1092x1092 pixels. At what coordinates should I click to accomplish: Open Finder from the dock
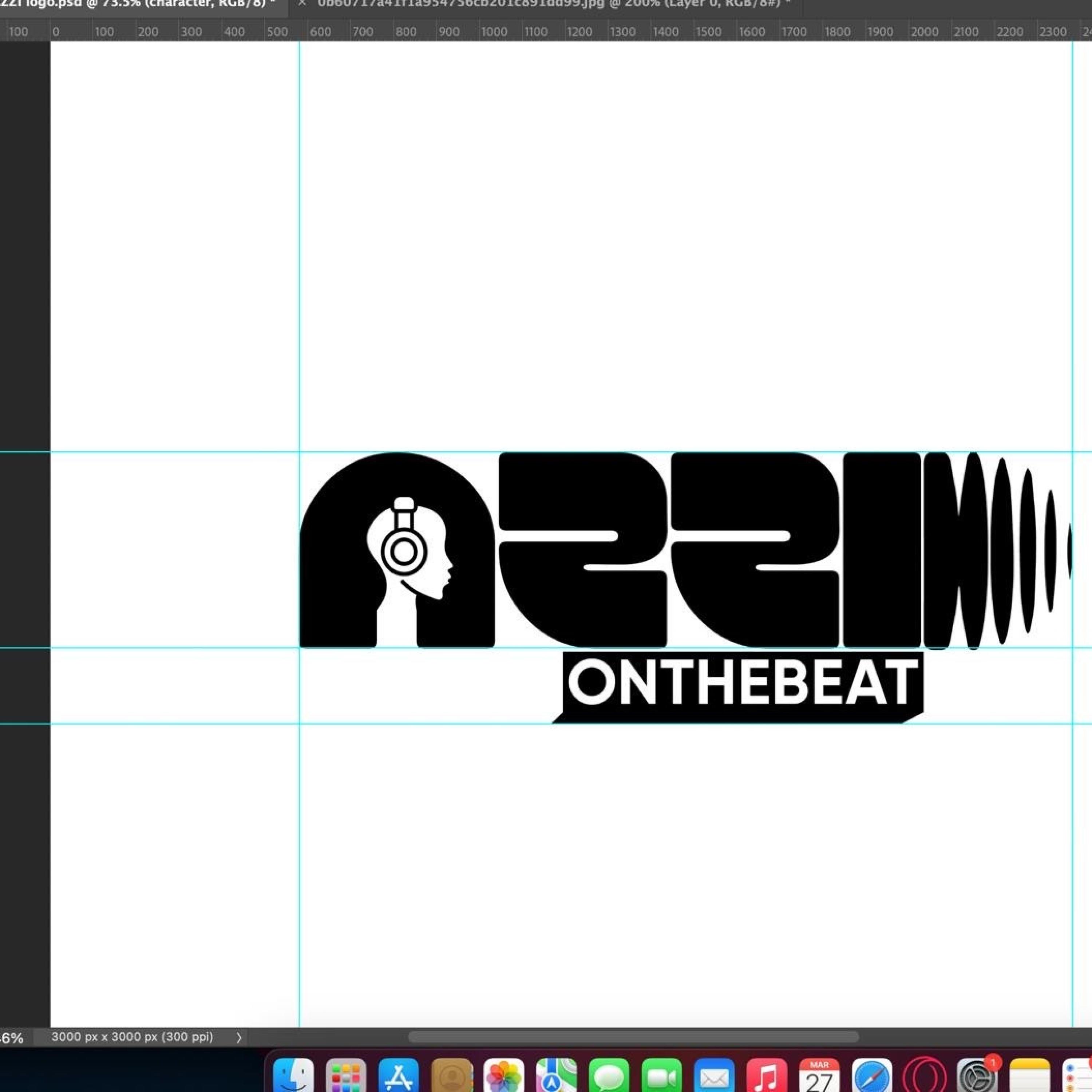(x=293, y=1073)
